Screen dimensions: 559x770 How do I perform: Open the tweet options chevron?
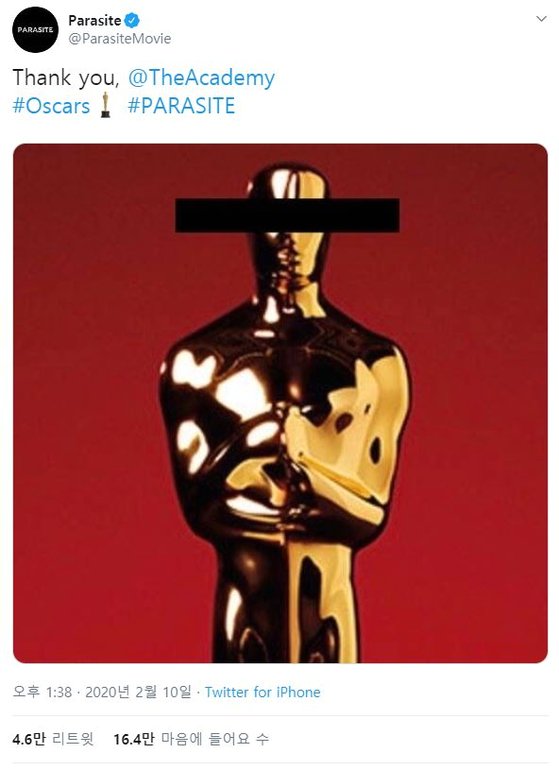541,19
